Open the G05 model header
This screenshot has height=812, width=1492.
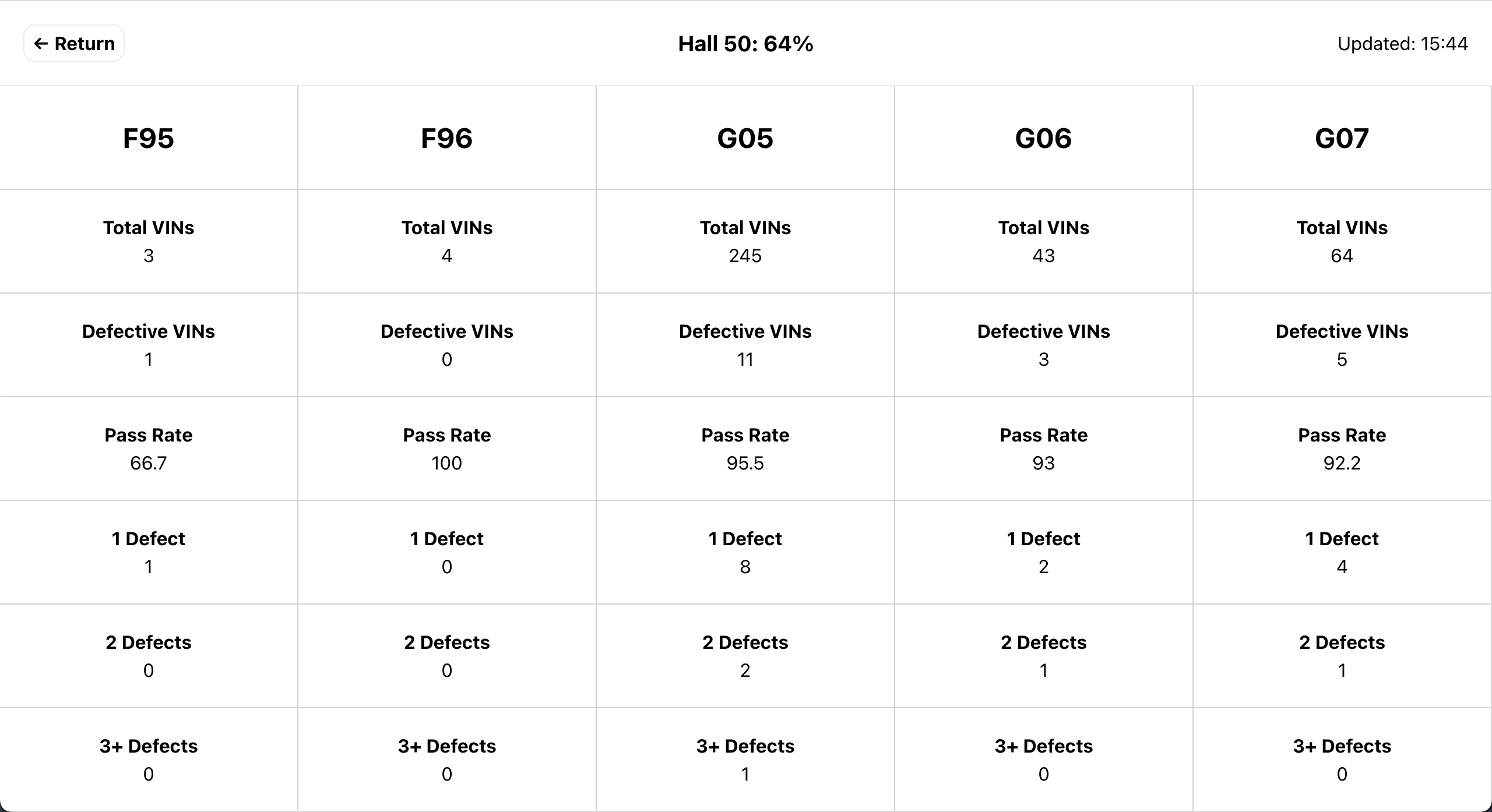click(745, 138)
